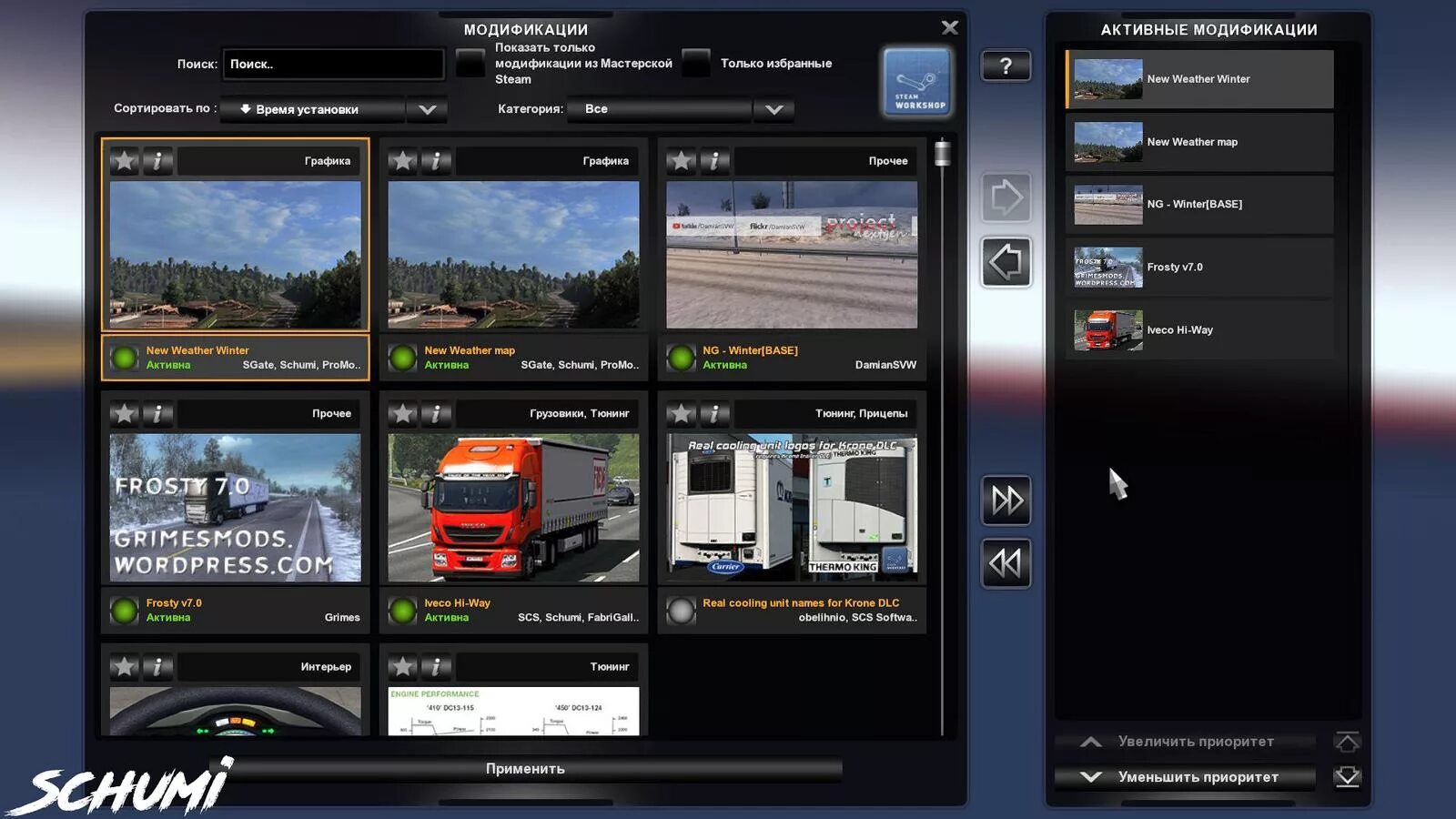Image resolution: width=1456 pixels, height=819 pixels.
Task: Click the NG - Winter[BASE] preview image
Action: pos(792,255)
